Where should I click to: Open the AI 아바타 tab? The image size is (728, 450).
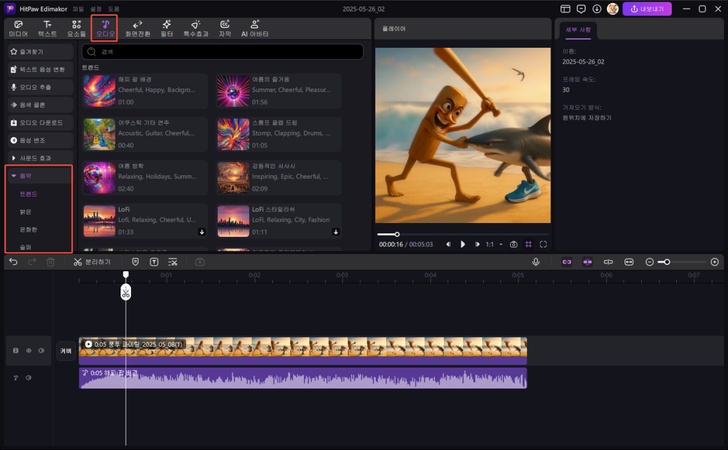[x=254, y=29]
